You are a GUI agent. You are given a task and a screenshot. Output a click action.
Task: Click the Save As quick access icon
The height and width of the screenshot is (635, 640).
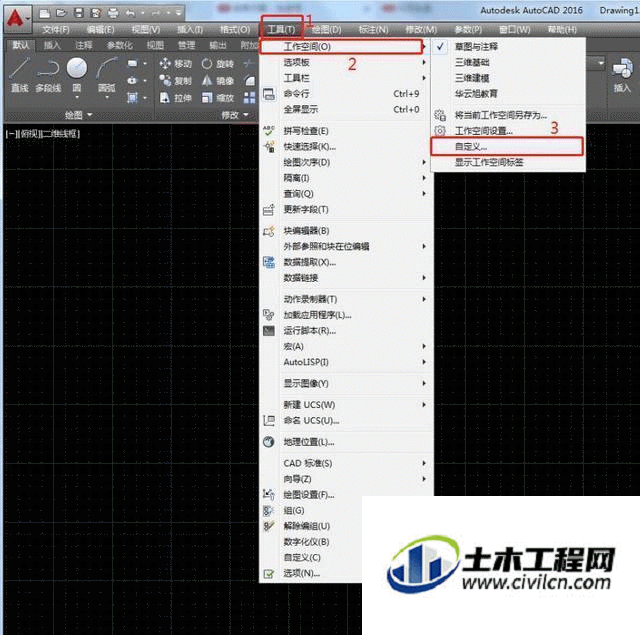[x=96, y=13]
